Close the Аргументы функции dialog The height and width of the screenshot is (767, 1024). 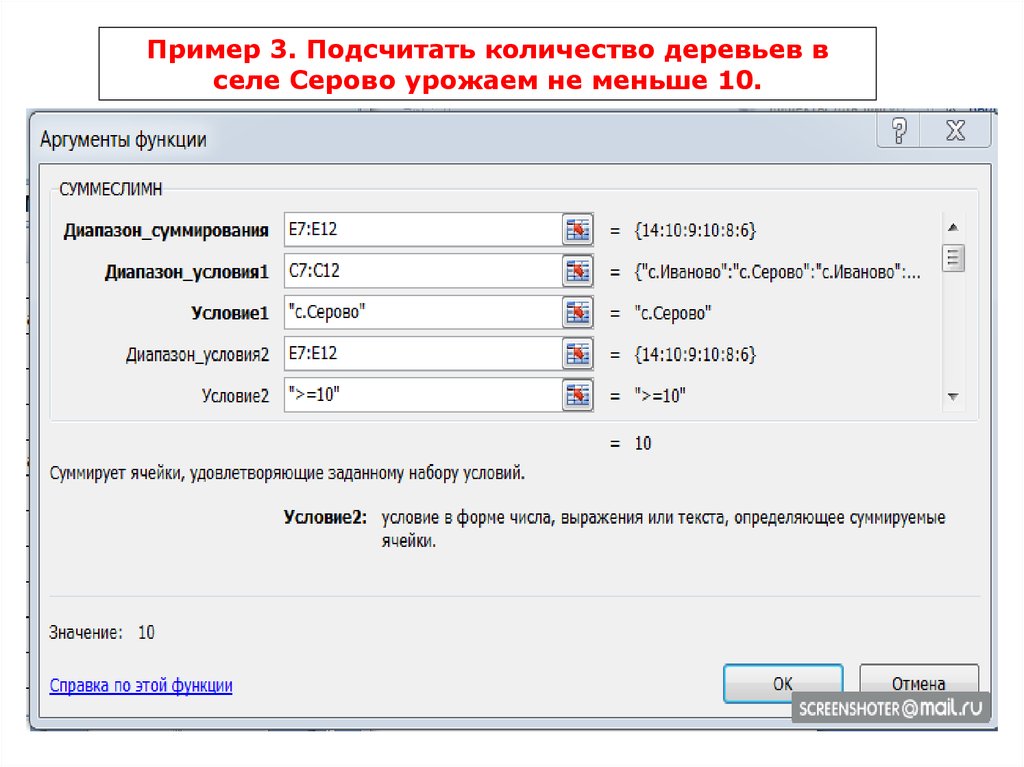pos(955,131)
